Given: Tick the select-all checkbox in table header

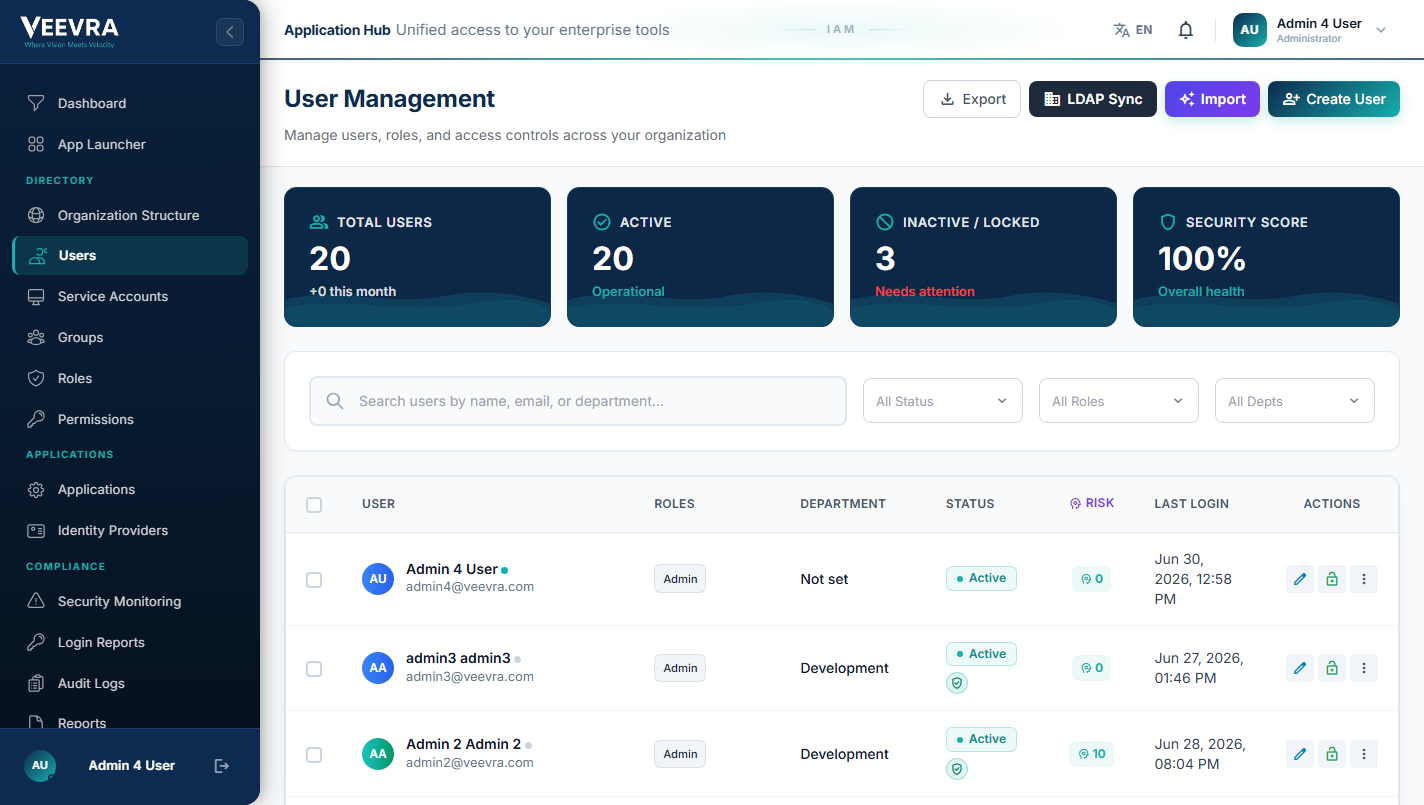Looking at the screenshot, I should [314, 505].
